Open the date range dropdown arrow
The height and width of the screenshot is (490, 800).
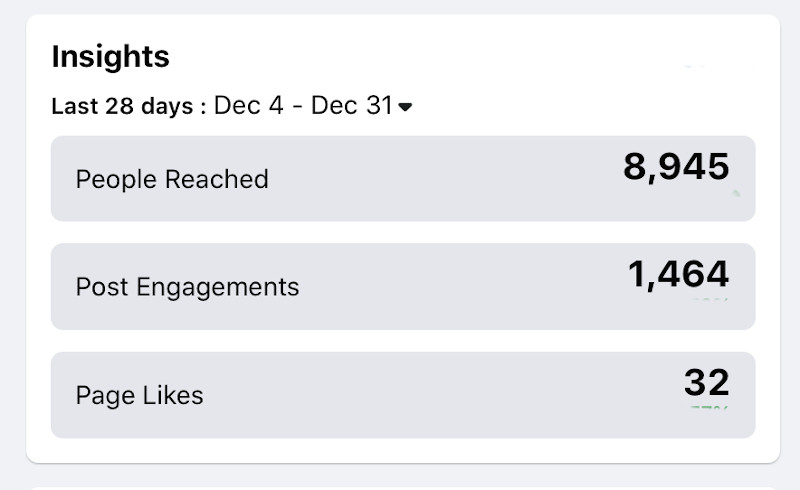(x=405, y=107)
